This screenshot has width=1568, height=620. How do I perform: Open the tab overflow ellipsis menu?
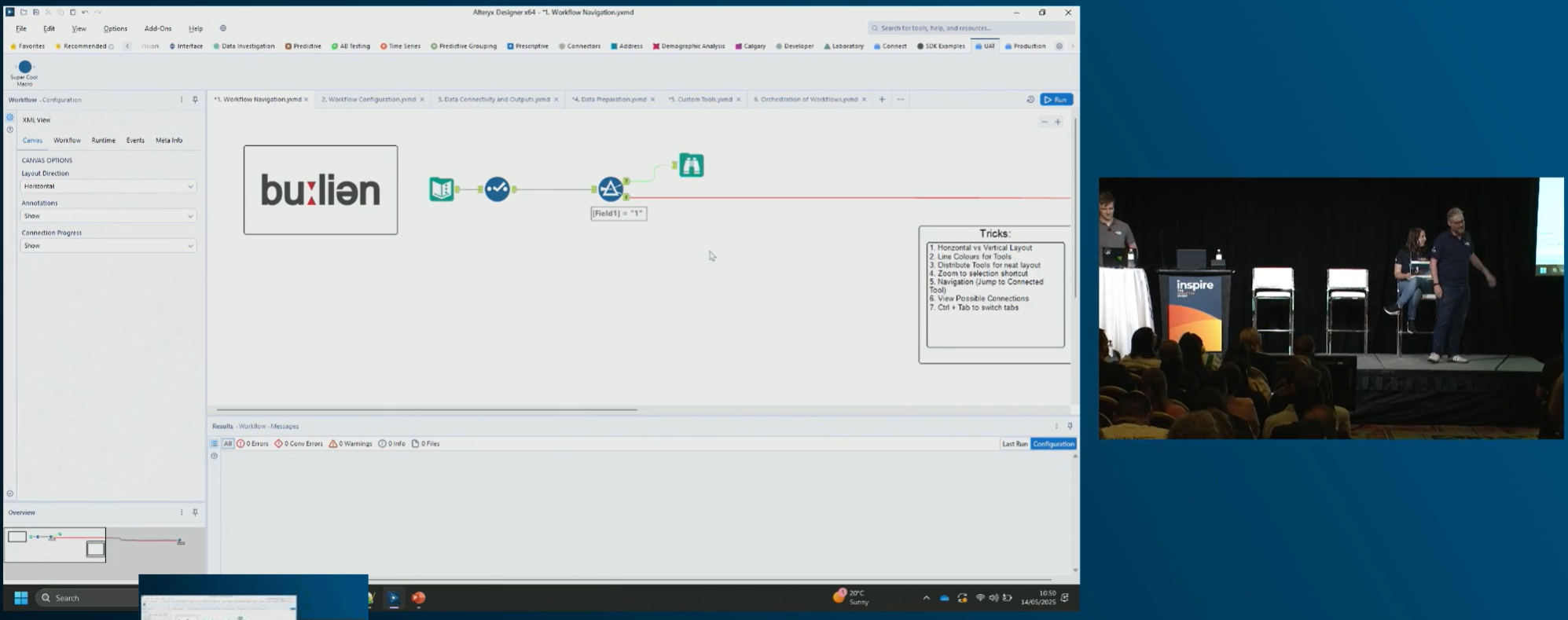click(901, 100)
